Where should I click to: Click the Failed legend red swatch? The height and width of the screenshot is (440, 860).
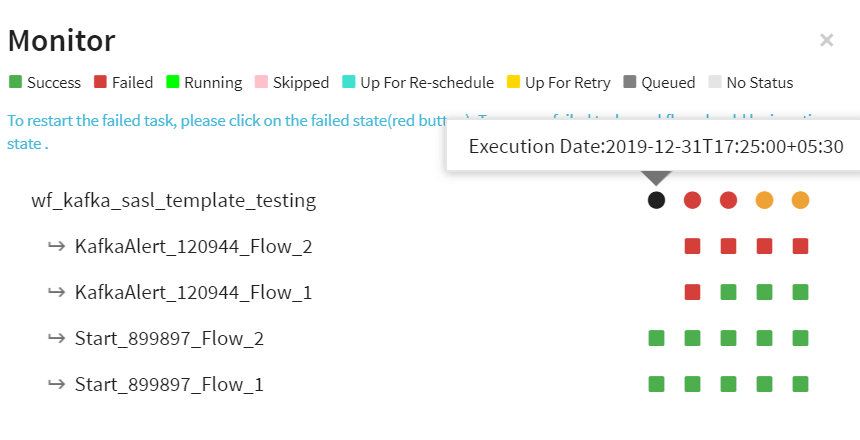coord(100,82)
